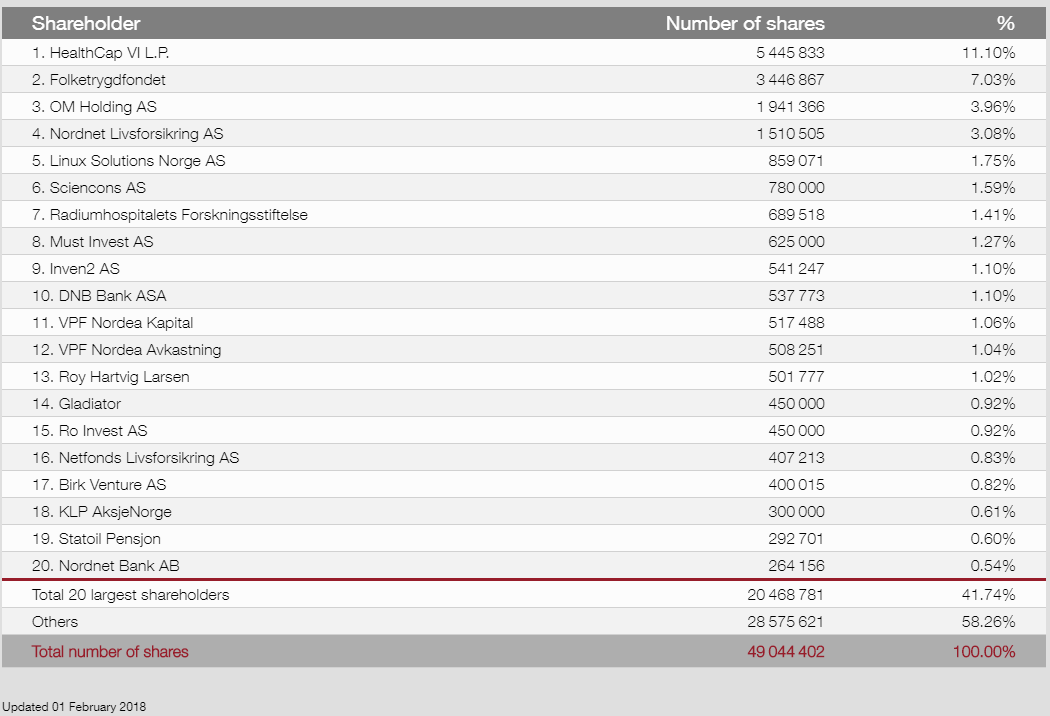This screenshot has height=716, width=1050.
Task: Click share count 264 156
Action: (x=796, y=566)
